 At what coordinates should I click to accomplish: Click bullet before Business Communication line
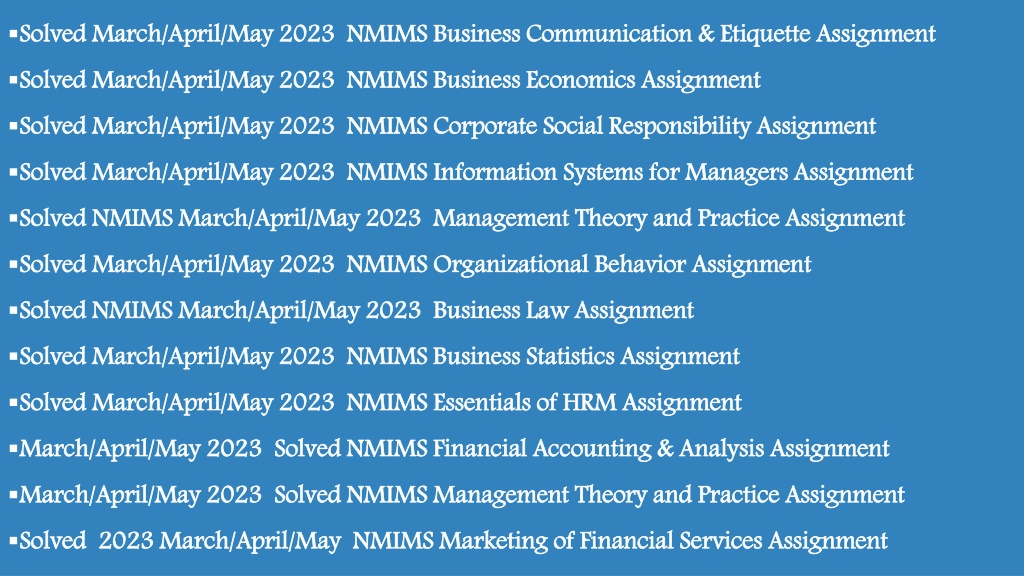coord(13,32)
